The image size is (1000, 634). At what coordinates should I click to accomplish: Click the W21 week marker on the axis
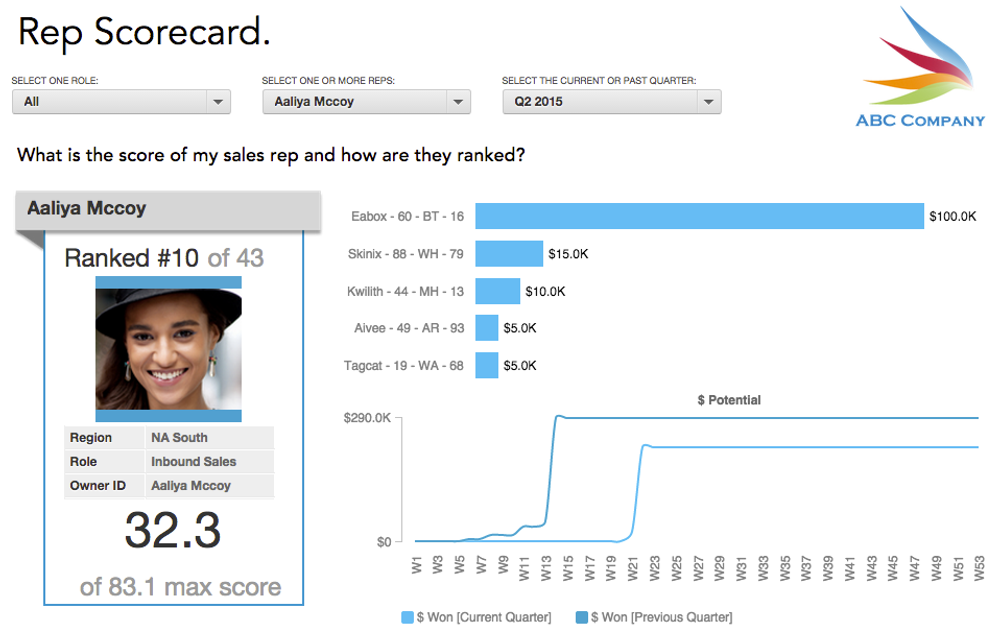tap(633, 568)
